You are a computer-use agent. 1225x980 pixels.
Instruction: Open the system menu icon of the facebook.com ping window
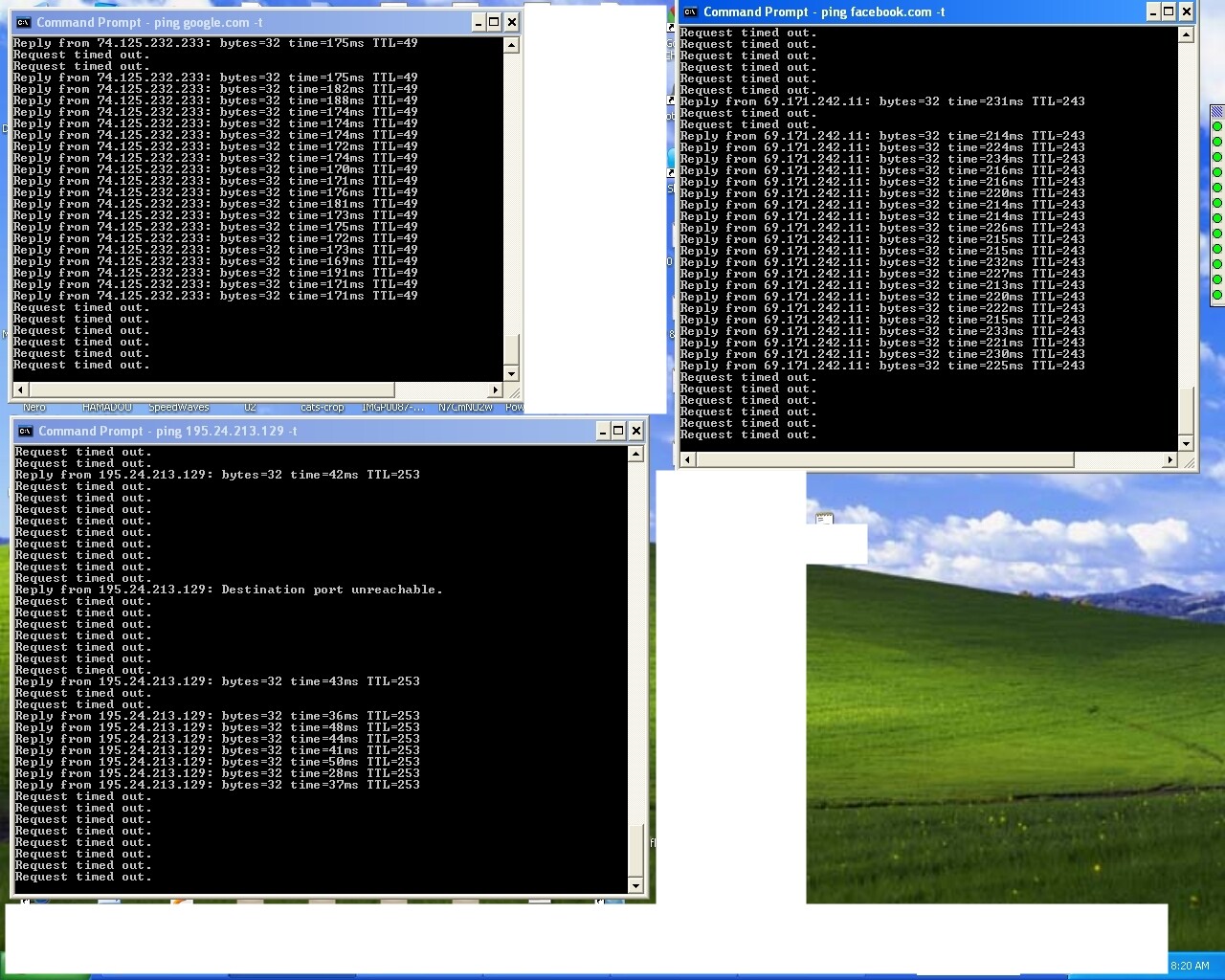(690, 12)
